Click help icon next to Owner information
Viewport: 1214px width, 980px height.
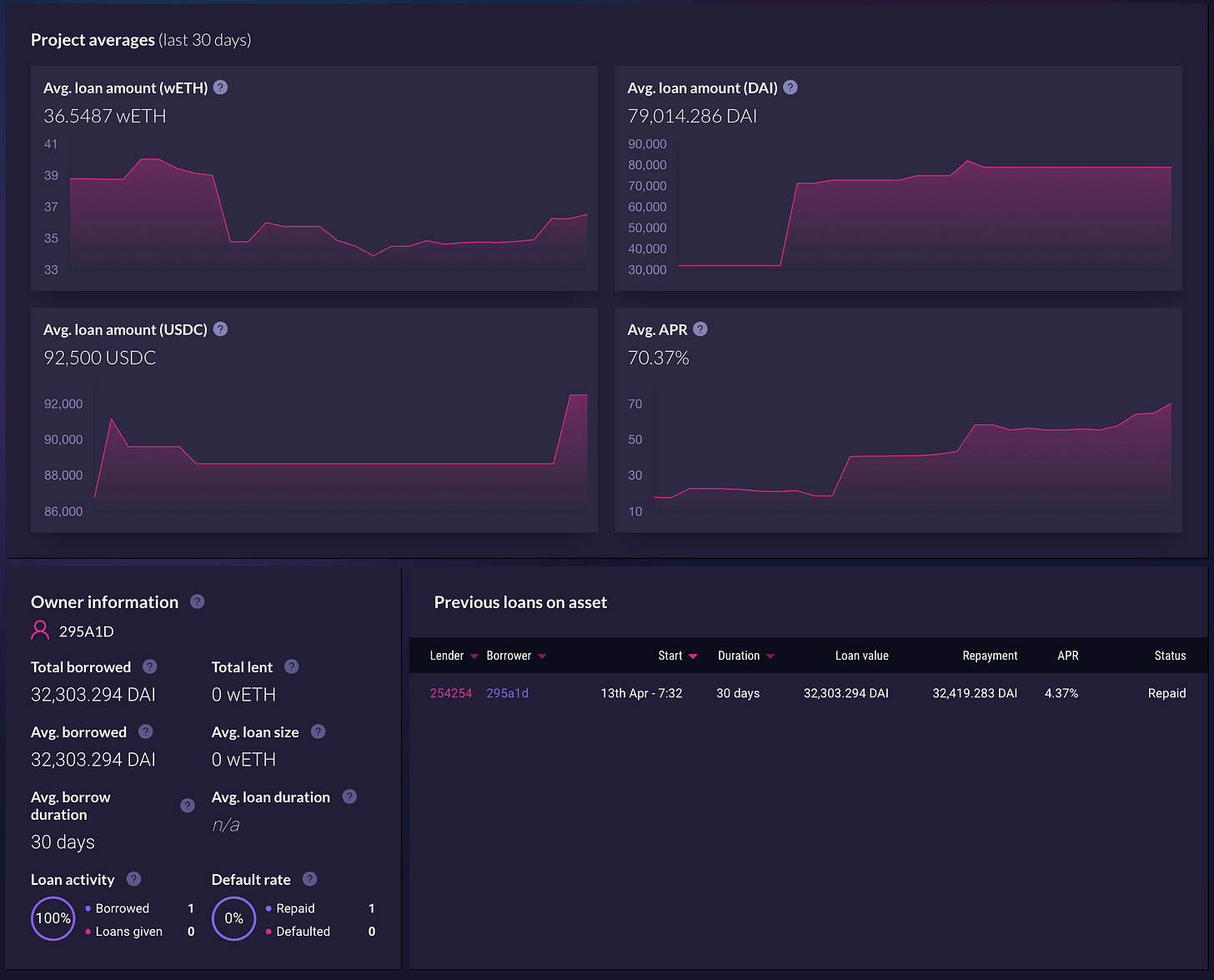197,601
